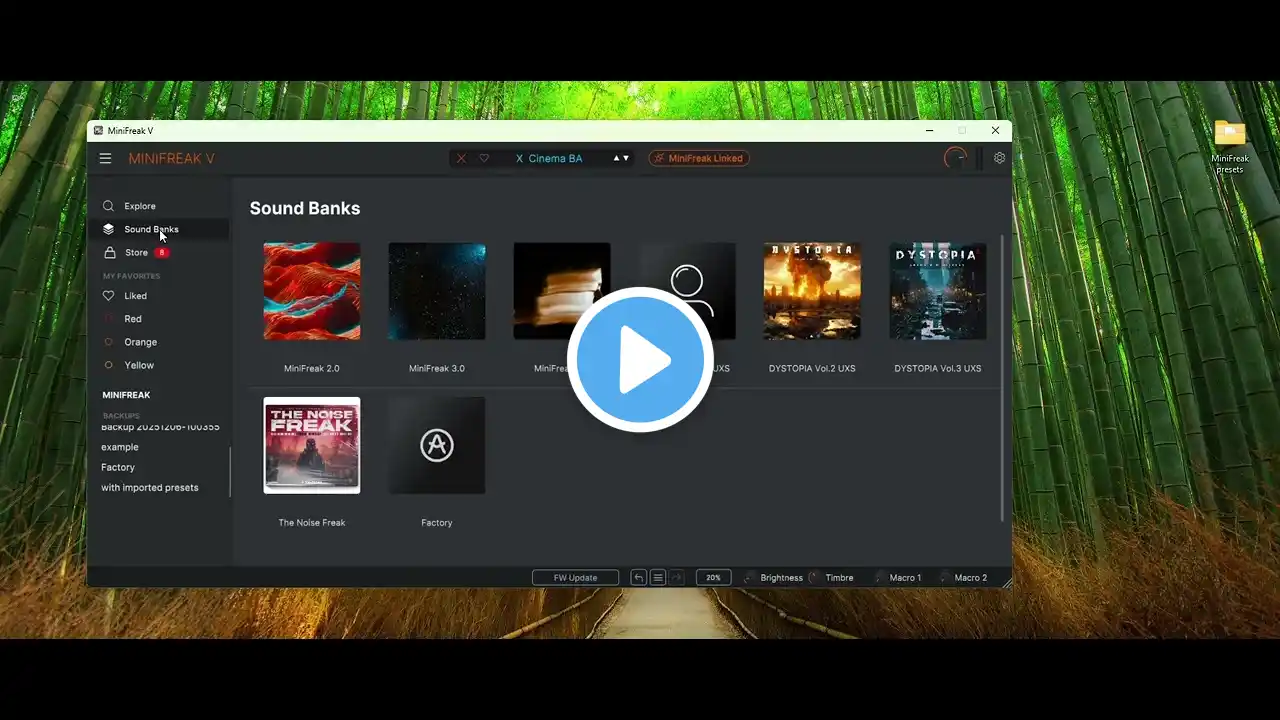The image size is (1280, 720).
Task: Open settings via the gear icon
Action: point(999,158)
